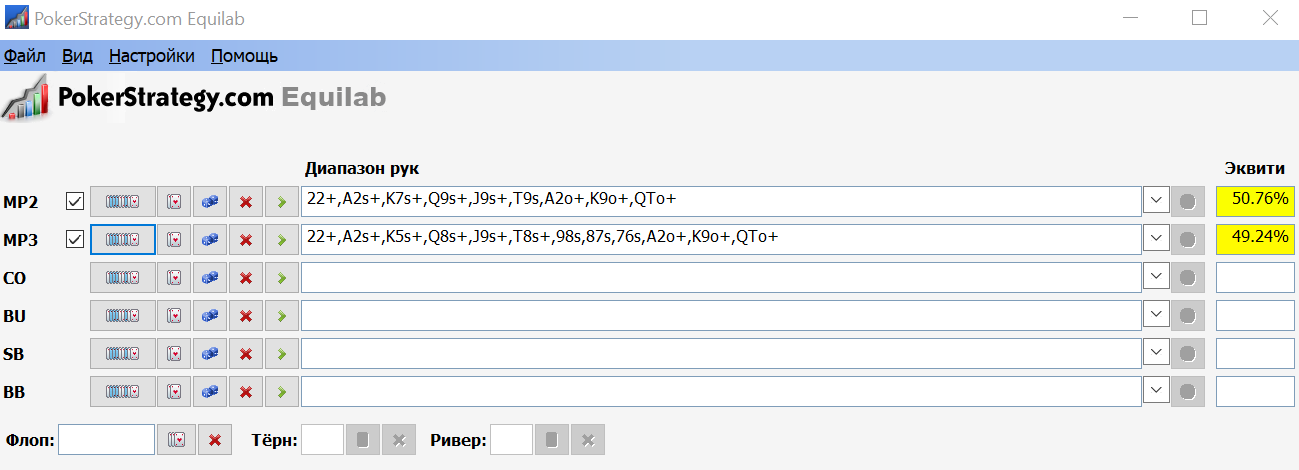Screen dimensions: 1299x470
Task: Click green arrow for CO row
Action: tap(282, 278)
